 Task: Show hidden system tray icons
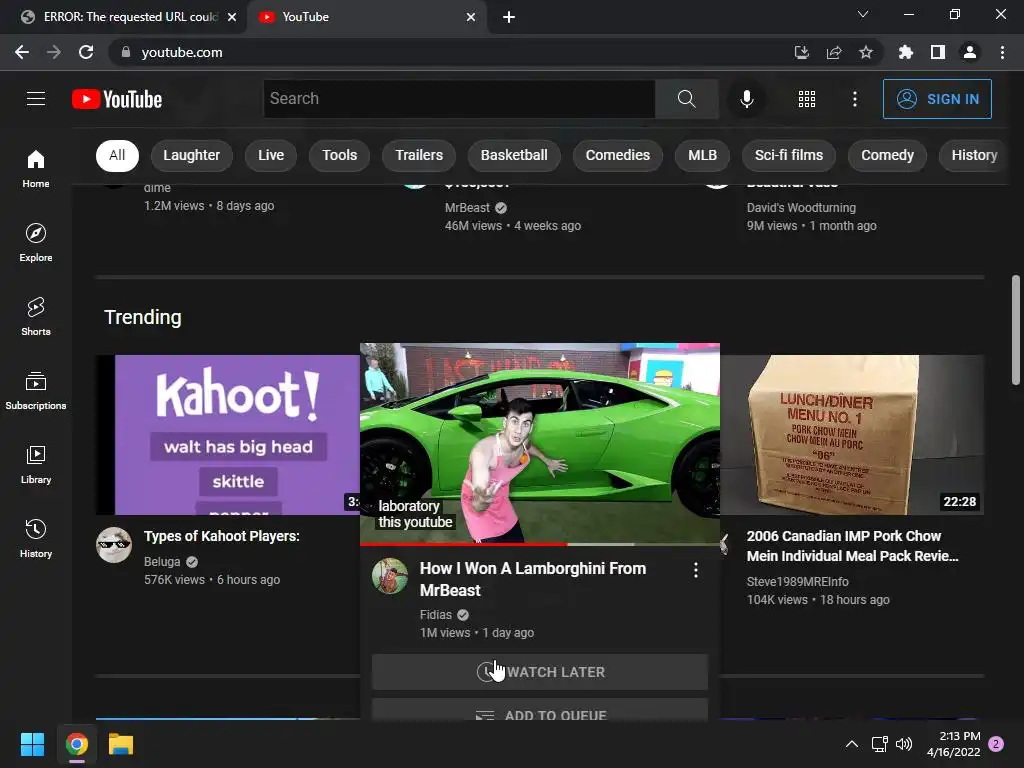click(852, 744)
